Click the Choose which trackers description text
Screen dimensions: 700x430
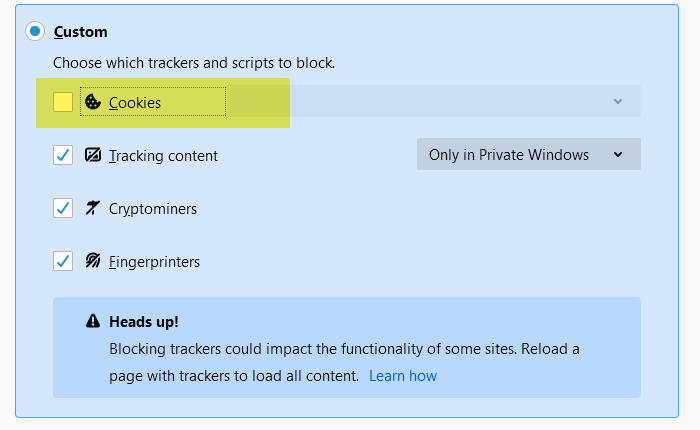pos(194,63)
